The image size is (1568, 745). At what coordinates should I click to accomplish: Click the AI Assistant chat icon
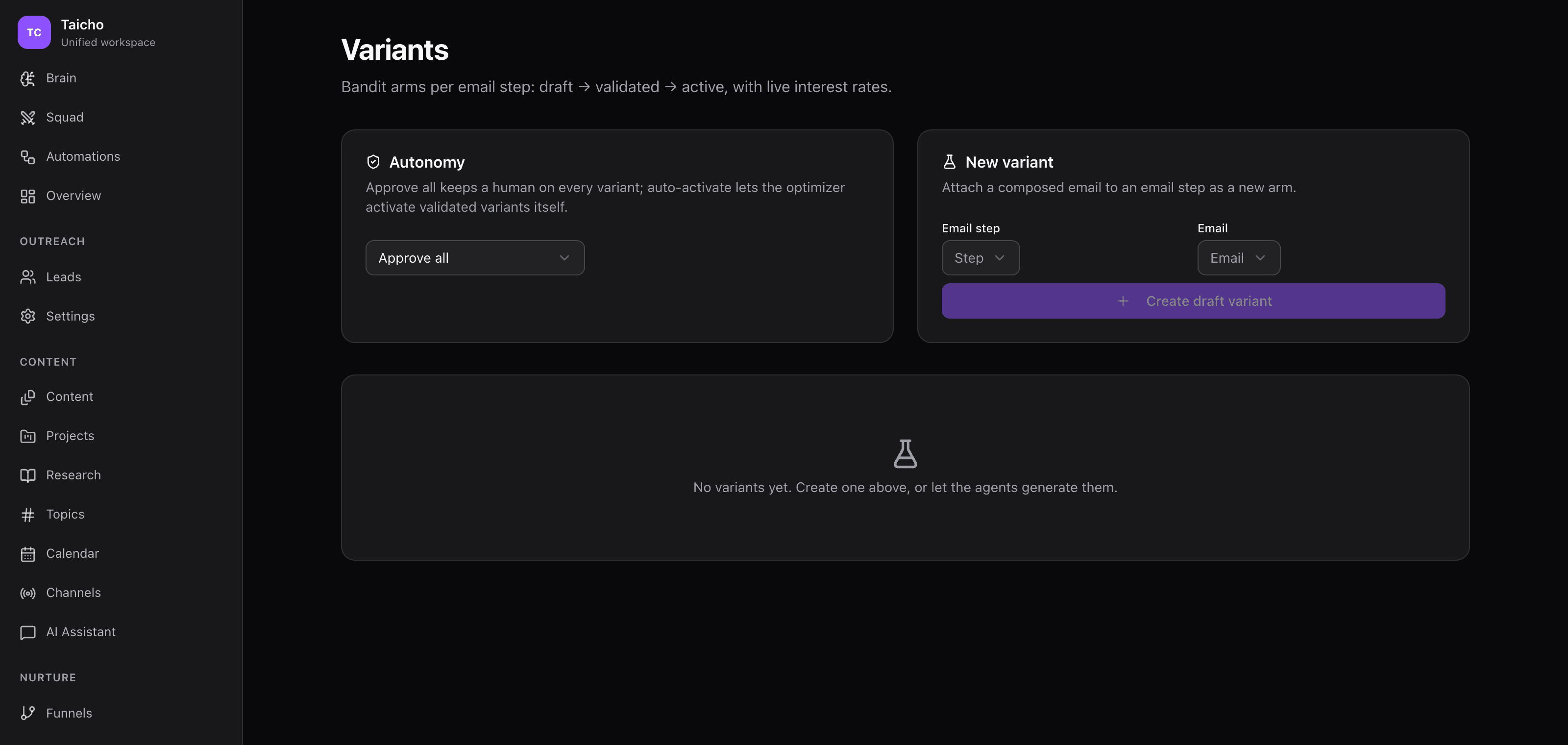[x=27, y=632]
